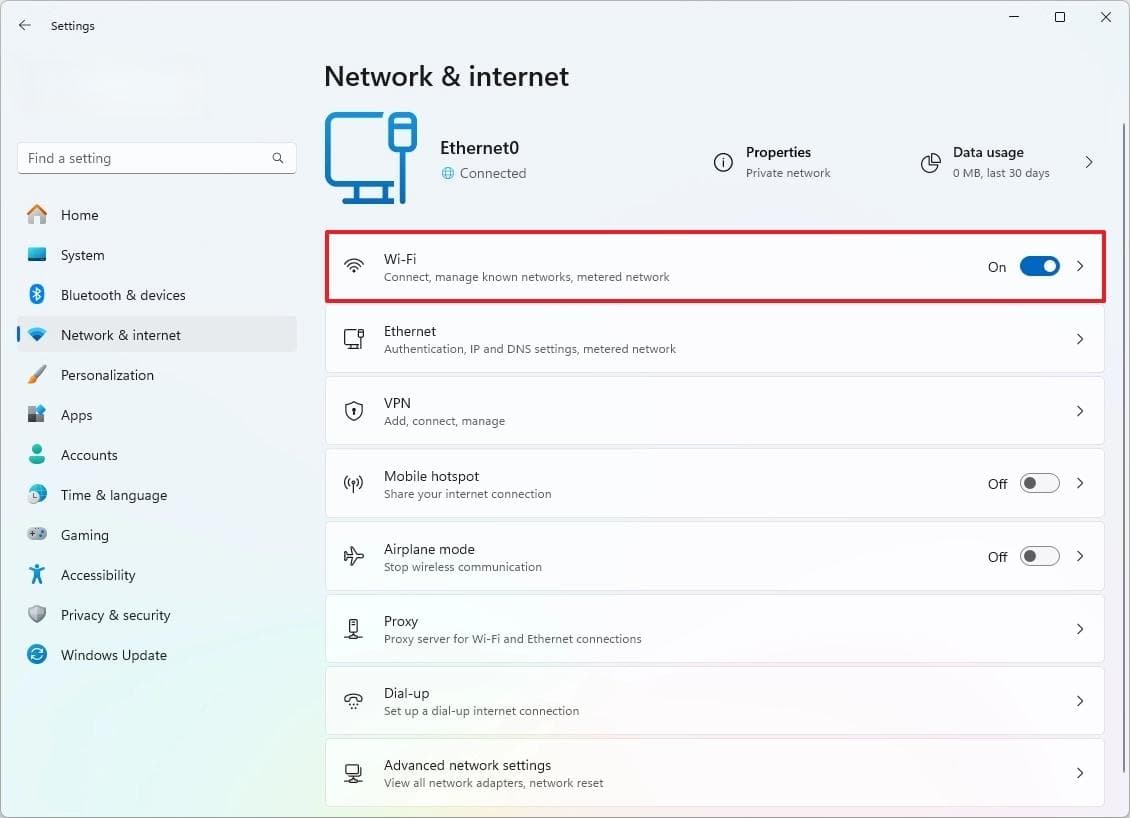Click the Dial-up phone icon
Image resolution: width=1130 pixels, height=818 pixels.
click(353, 701)
